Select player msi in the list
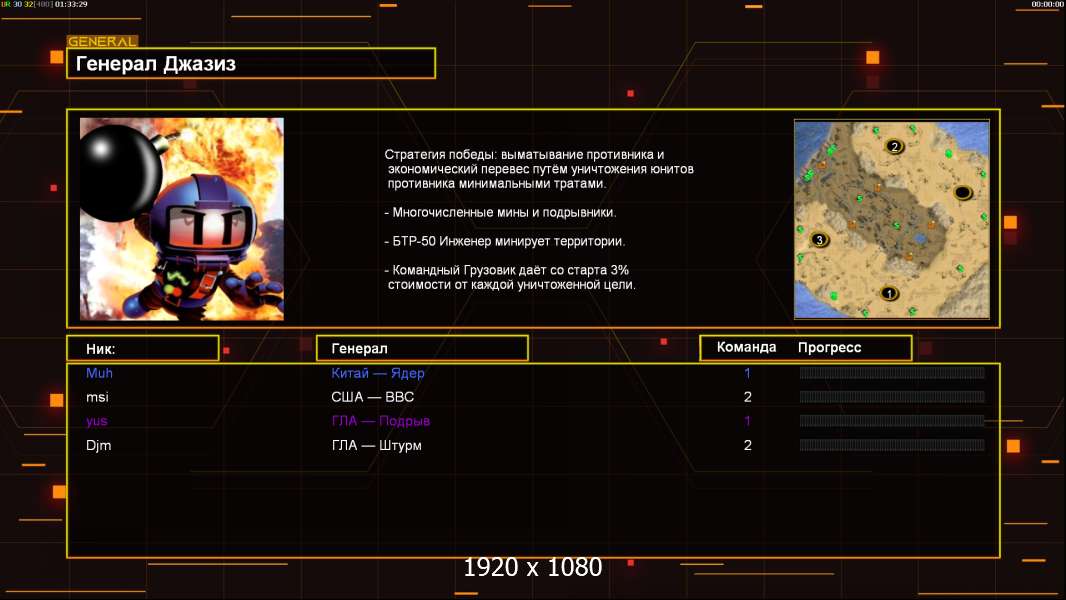 97,397
